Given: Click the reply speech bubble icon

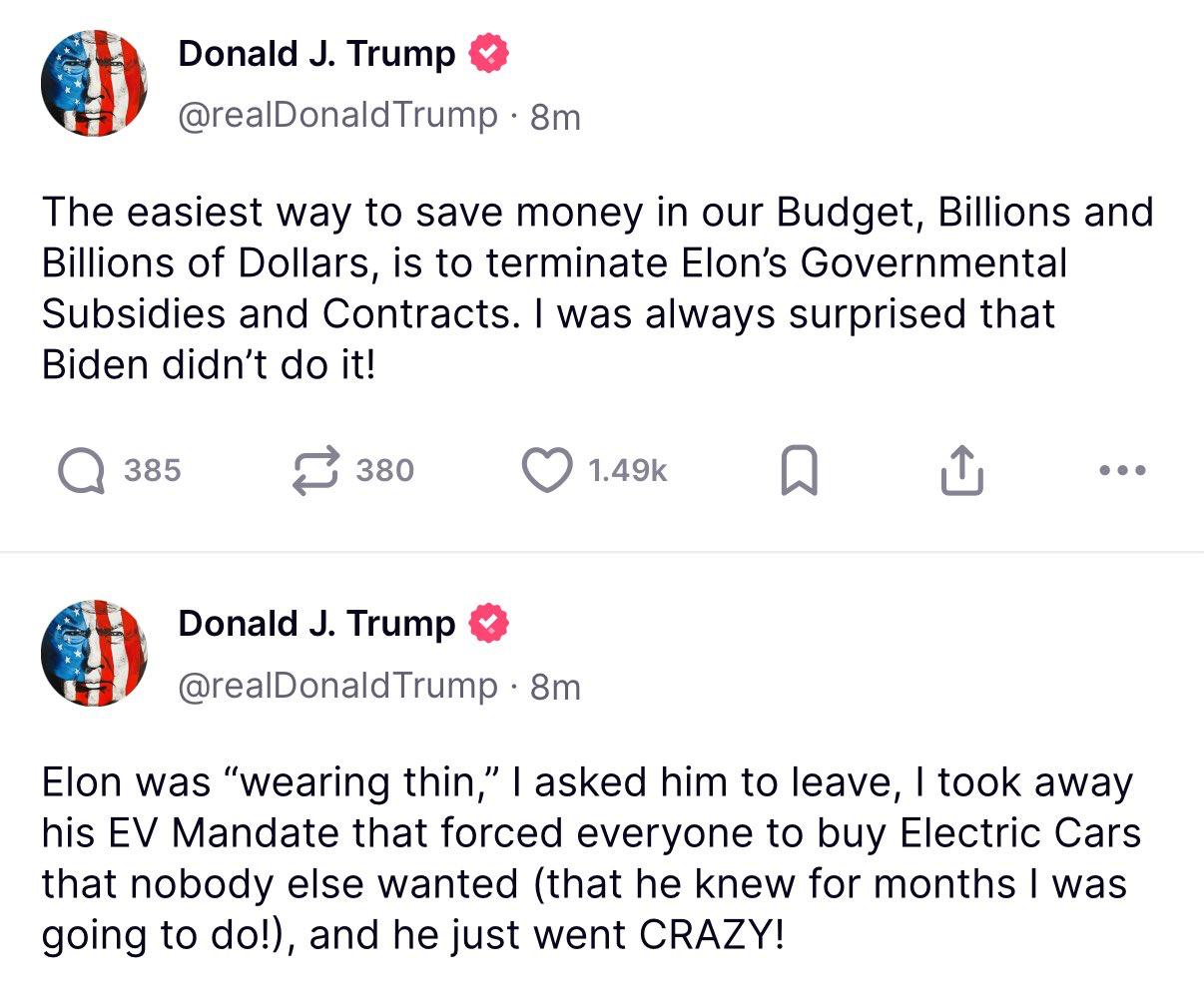Looking at the screenshot, I should coord(81,471).
